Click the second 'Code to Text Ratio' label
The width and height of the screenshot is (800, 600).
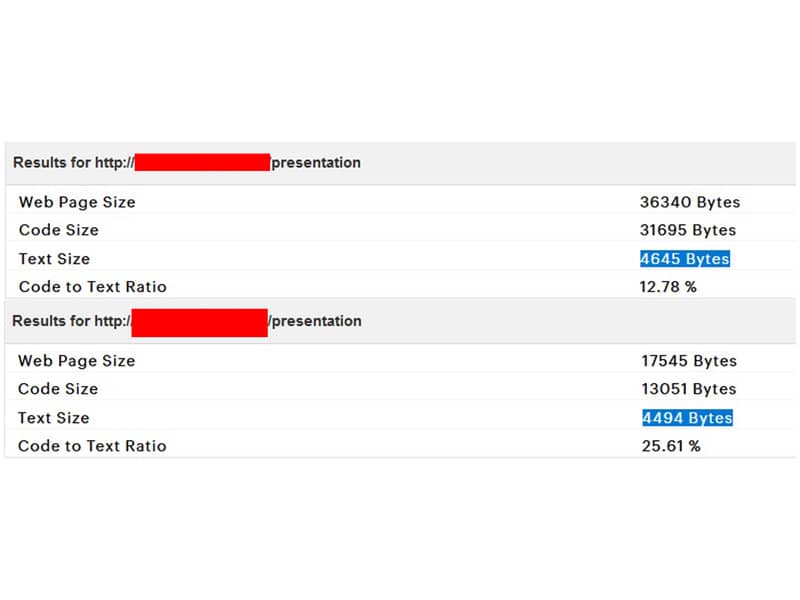click(91, 446)
